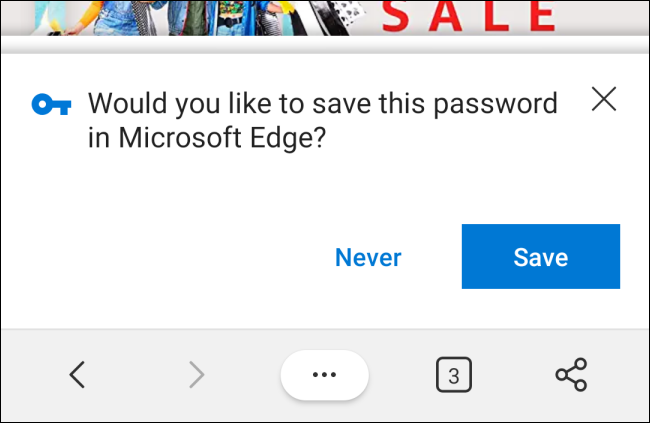
Task: Click the share icon in bottom toolbar
Action: pos(571,375)
